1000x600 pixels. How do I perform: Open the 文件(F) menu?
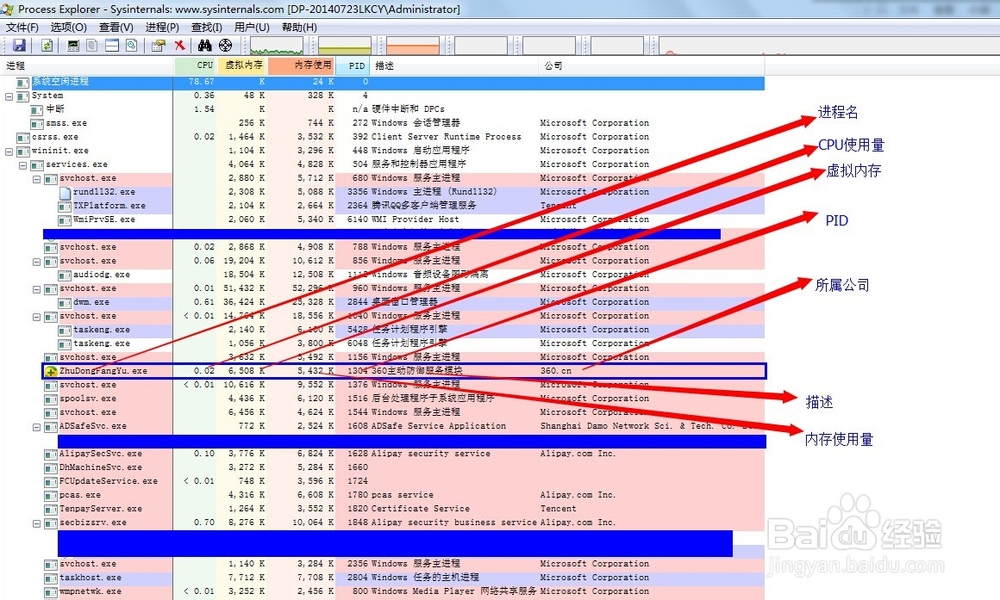(x=22, y=27)
